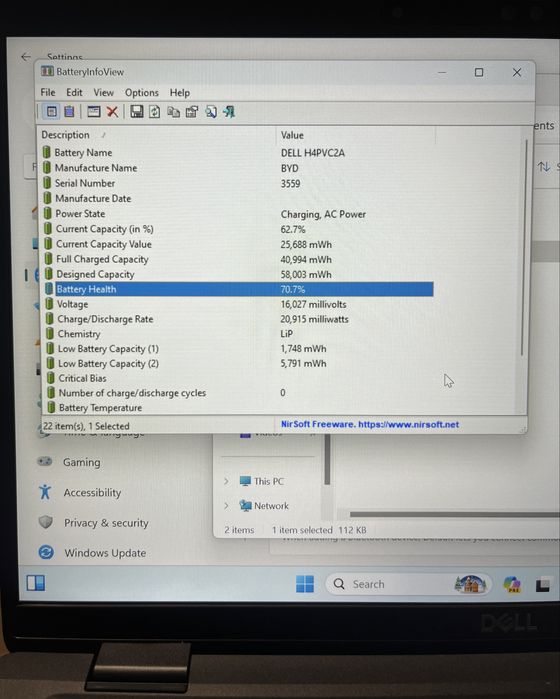Click the red X clear toolbar icon
This screenshot has height=699, width=560.
112,111
